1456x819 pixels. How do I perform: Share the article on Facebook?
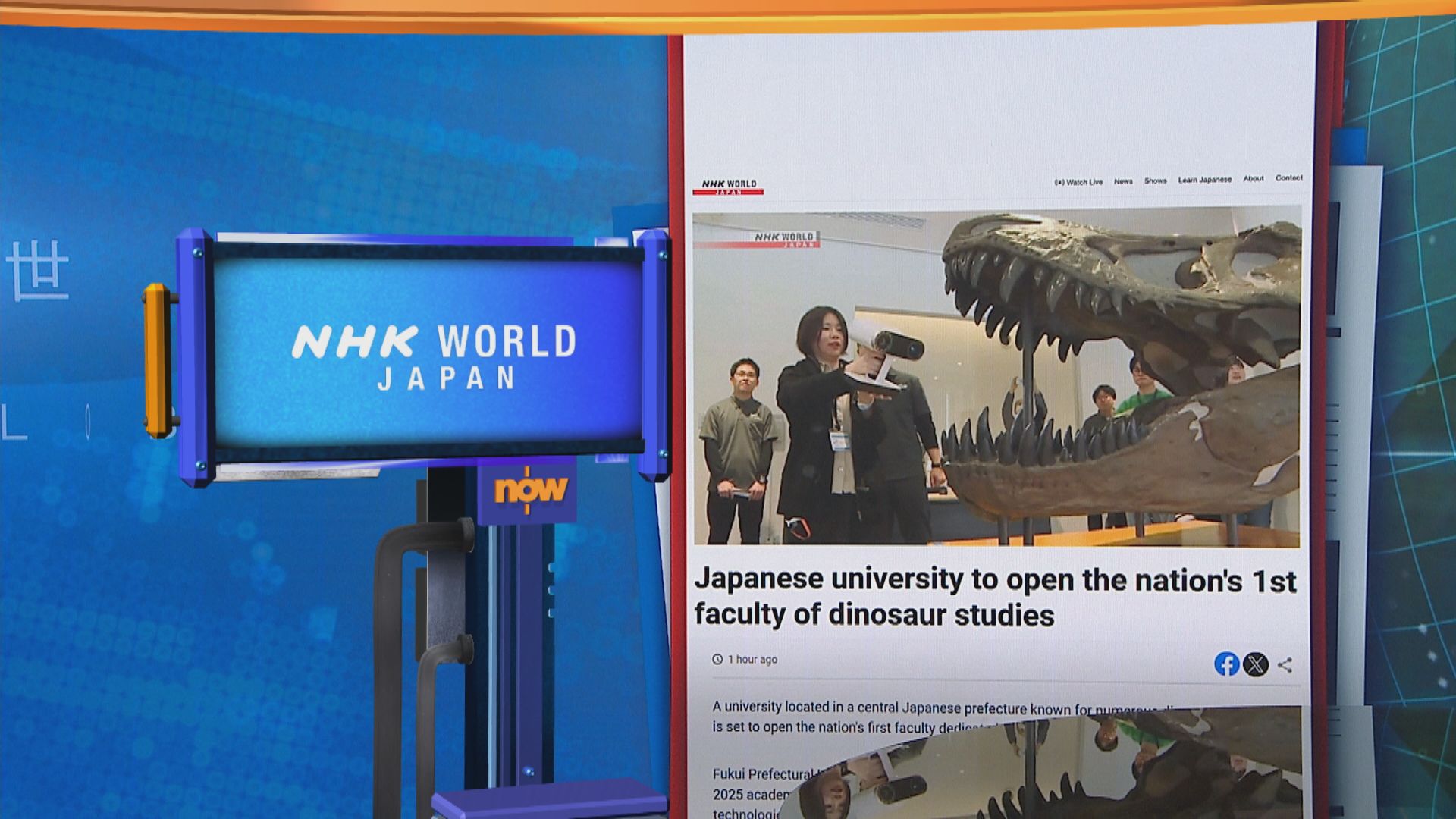[x=1226, y=664]
